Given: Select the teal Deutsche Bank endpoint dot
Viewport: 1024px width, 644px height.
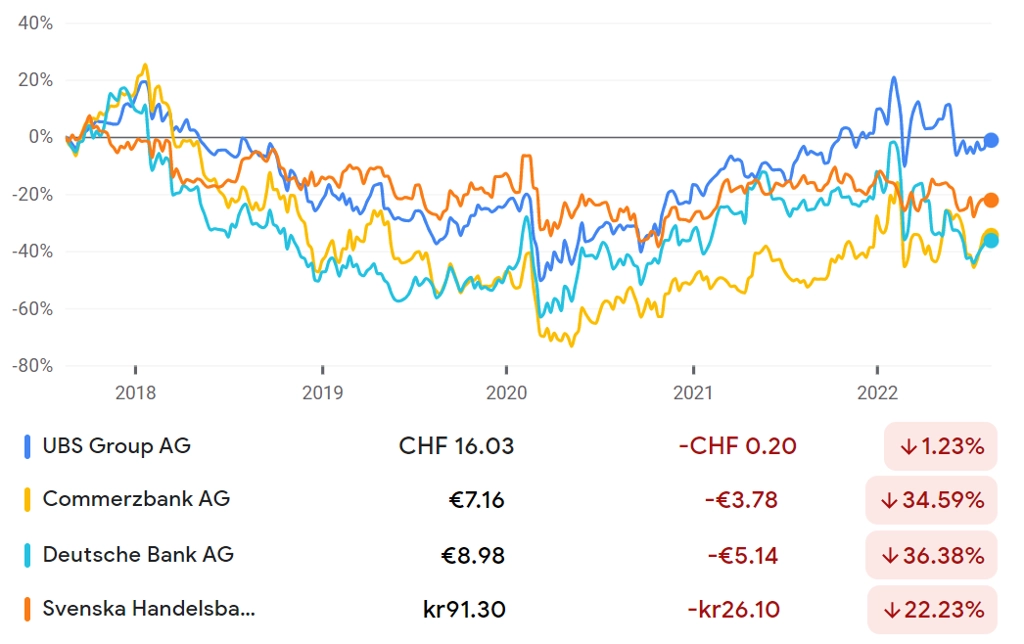Looking at the screenshot, I should [991, 241].
